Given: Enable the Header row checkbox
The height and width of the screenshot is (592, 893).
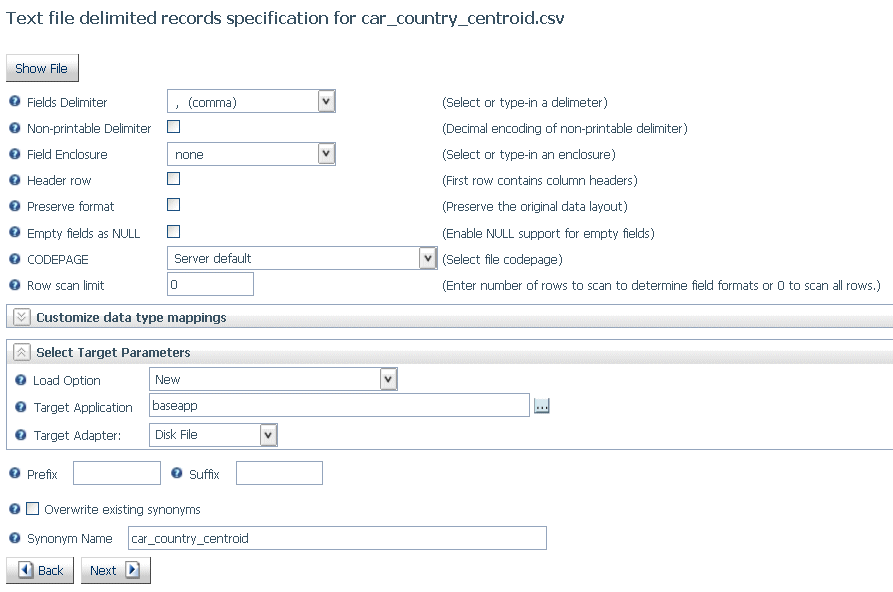Looking at the screenshot, I should [174, 179].
